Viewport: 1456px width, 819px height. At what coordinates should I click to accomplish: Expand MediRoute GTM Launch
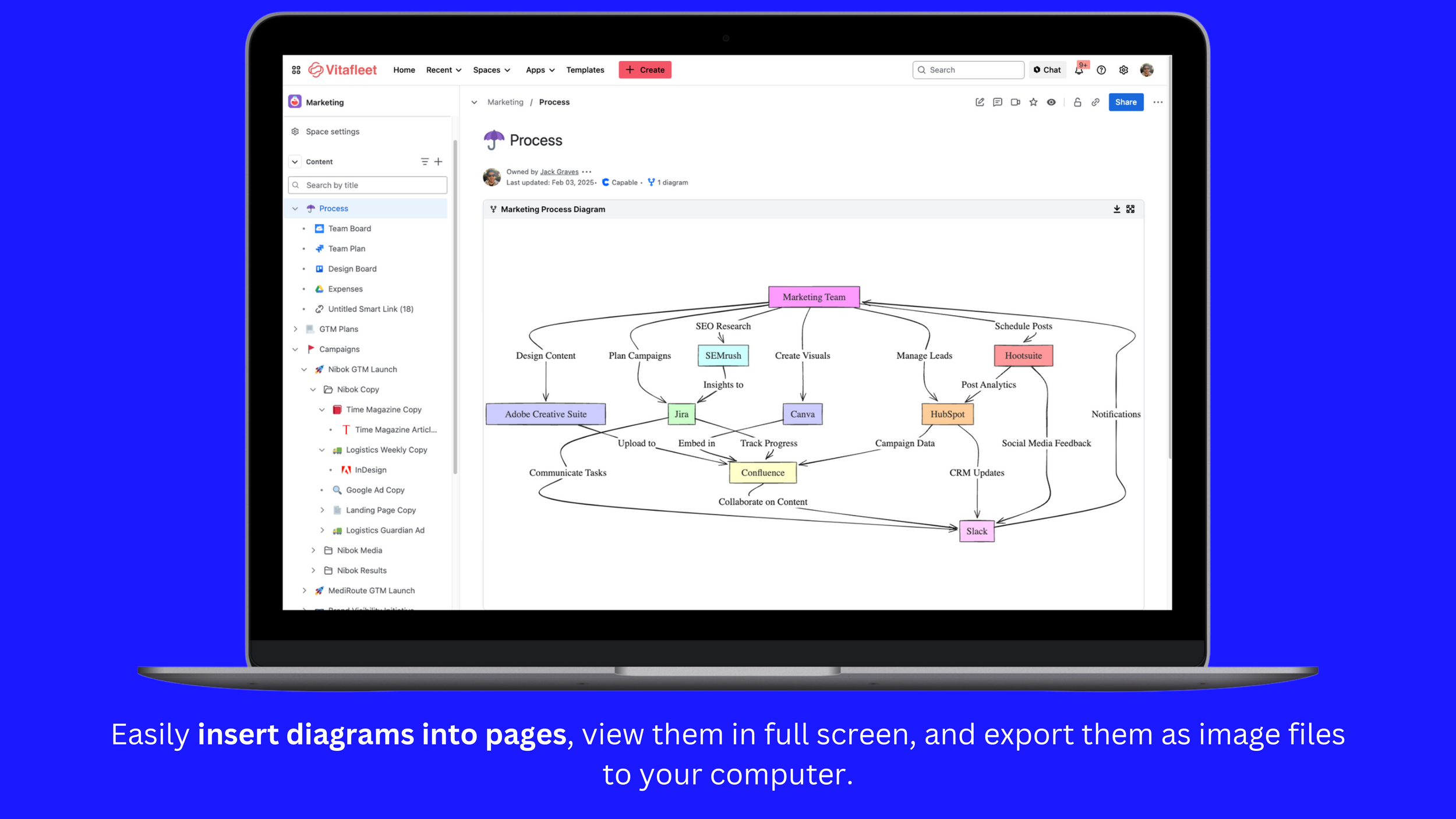[x=304, y=591]
